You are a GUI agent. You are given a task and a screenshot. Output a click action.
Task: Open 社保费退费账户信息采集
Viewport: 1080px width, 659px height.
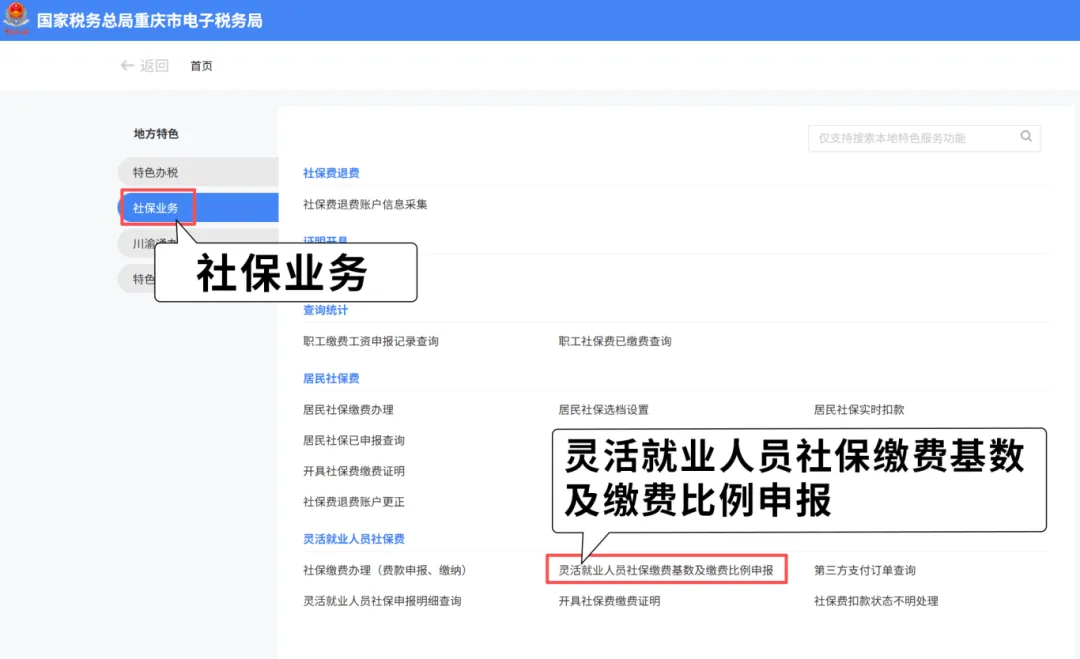pyautogui.click(x=365, y=204)
